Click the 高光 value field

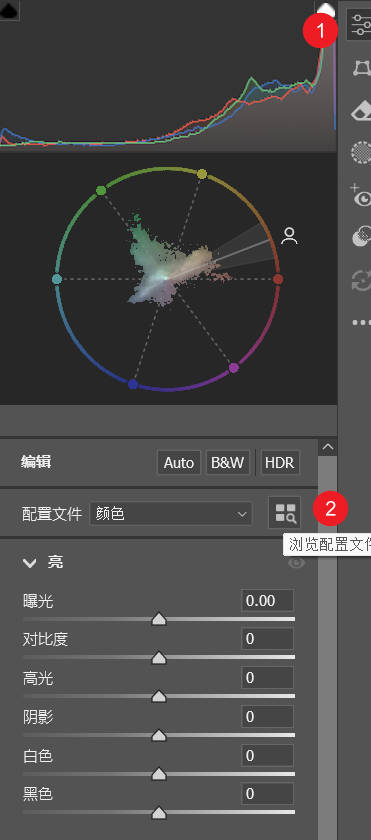[267, 678]
